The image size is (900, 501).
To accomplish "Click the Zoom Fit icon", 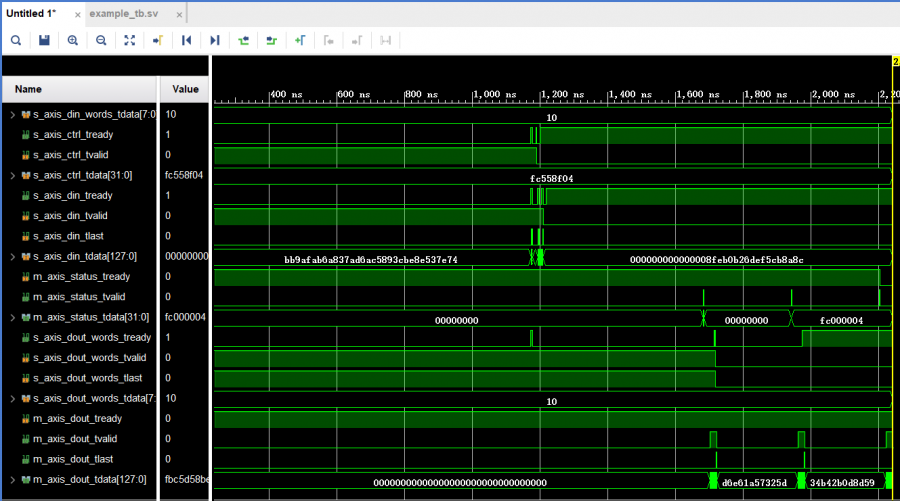I will click(x=129, y=40).
